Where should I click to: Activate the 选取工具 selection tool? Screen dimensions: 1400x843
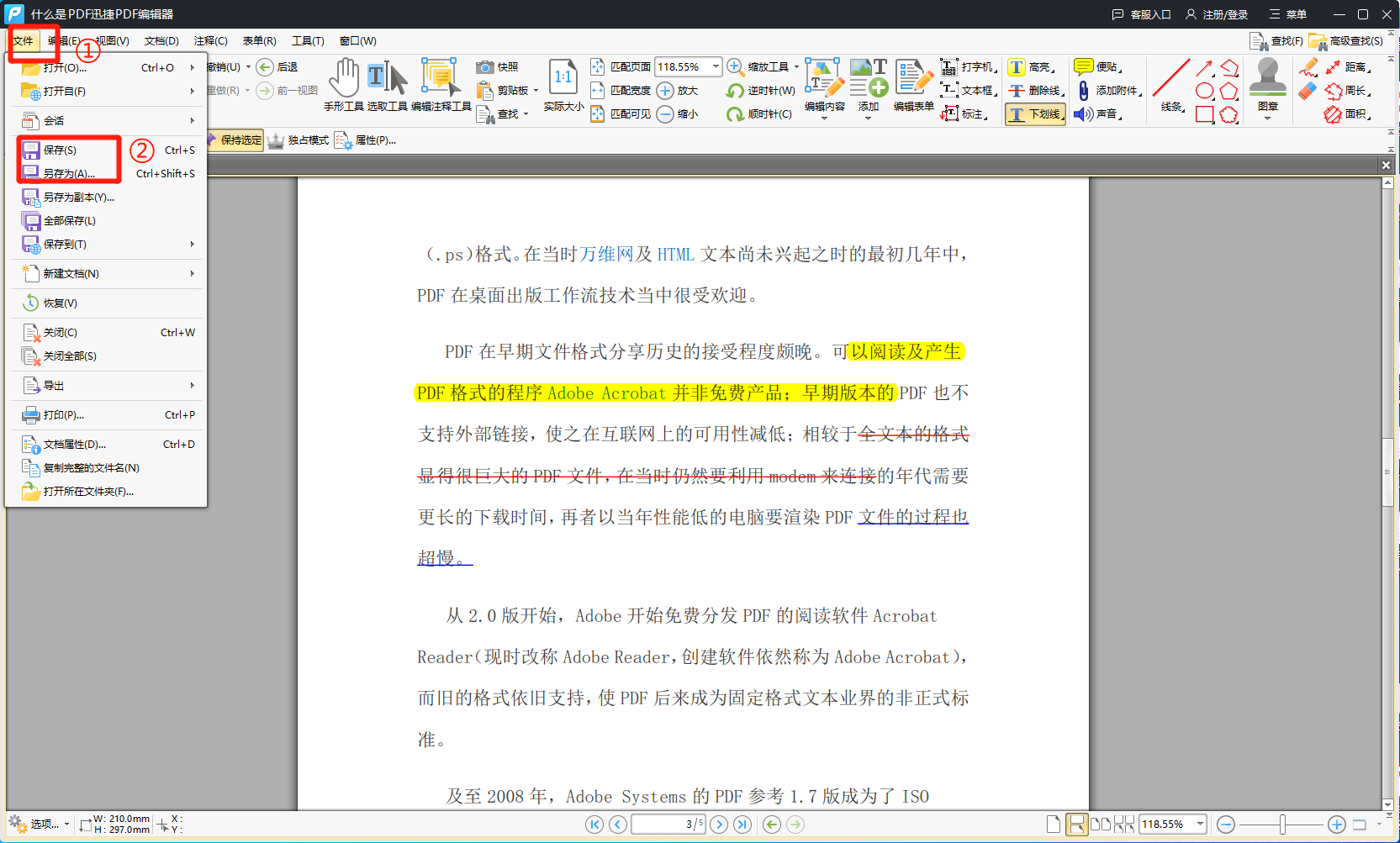click(389, 83)
